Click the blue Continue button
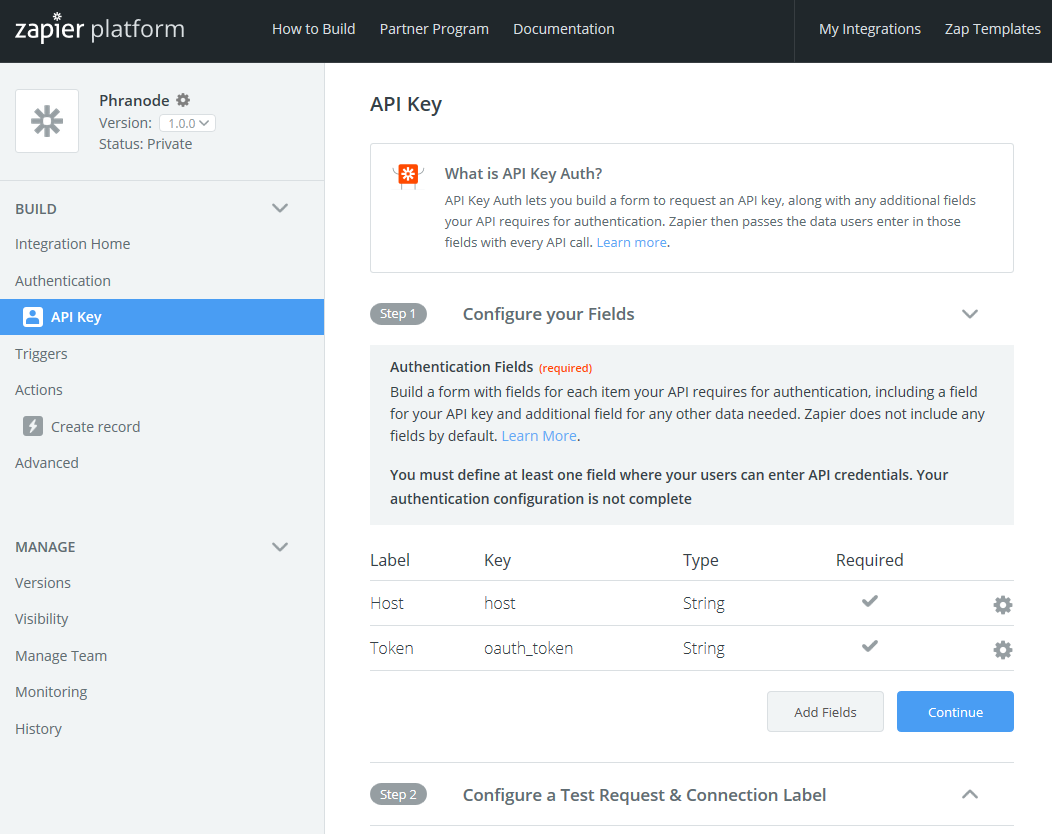The height and width of the screenshot is (834, 1052). (x=955, y=712)
